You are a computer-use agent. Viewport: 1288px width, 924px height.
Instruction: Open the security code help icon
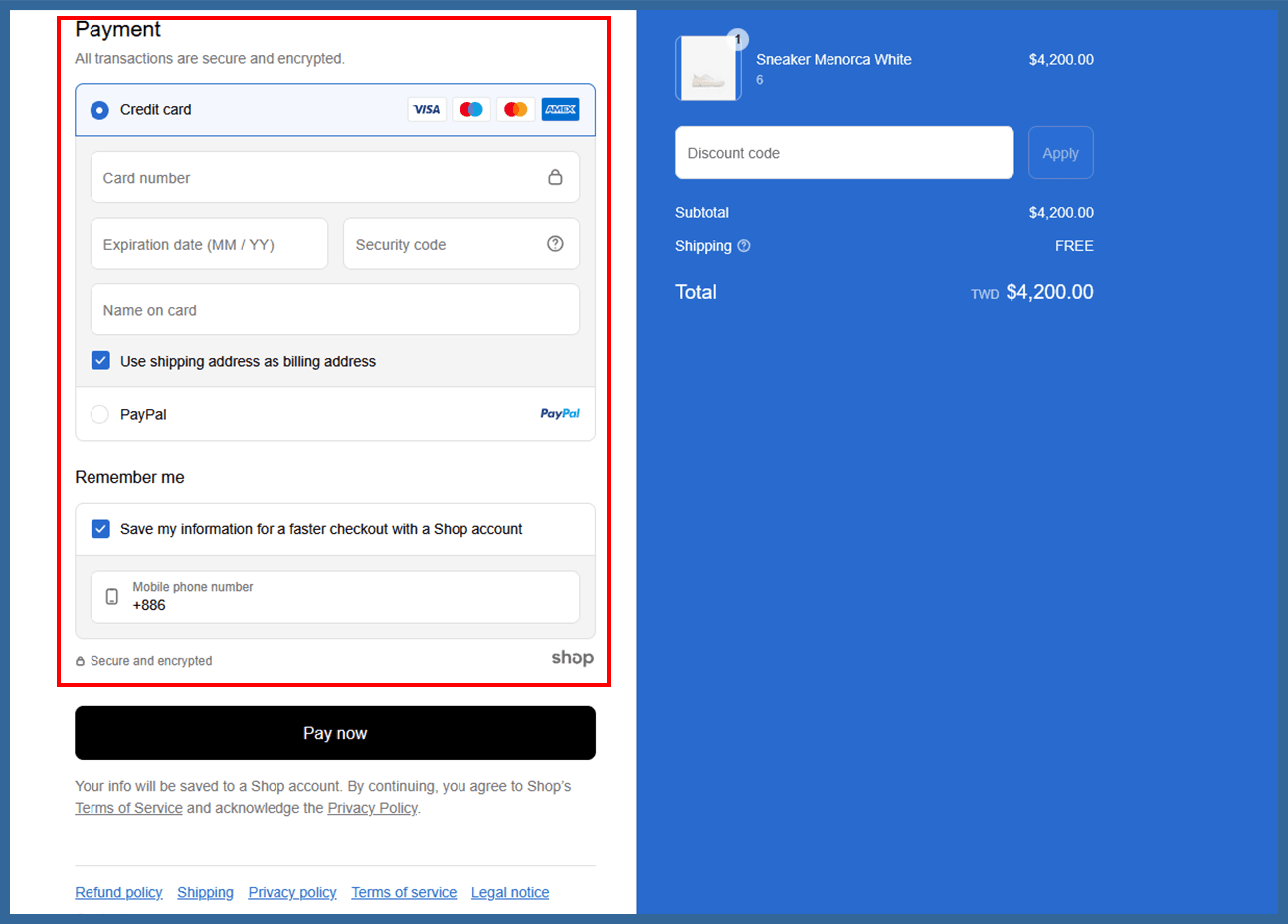click(x=555, y=244)
